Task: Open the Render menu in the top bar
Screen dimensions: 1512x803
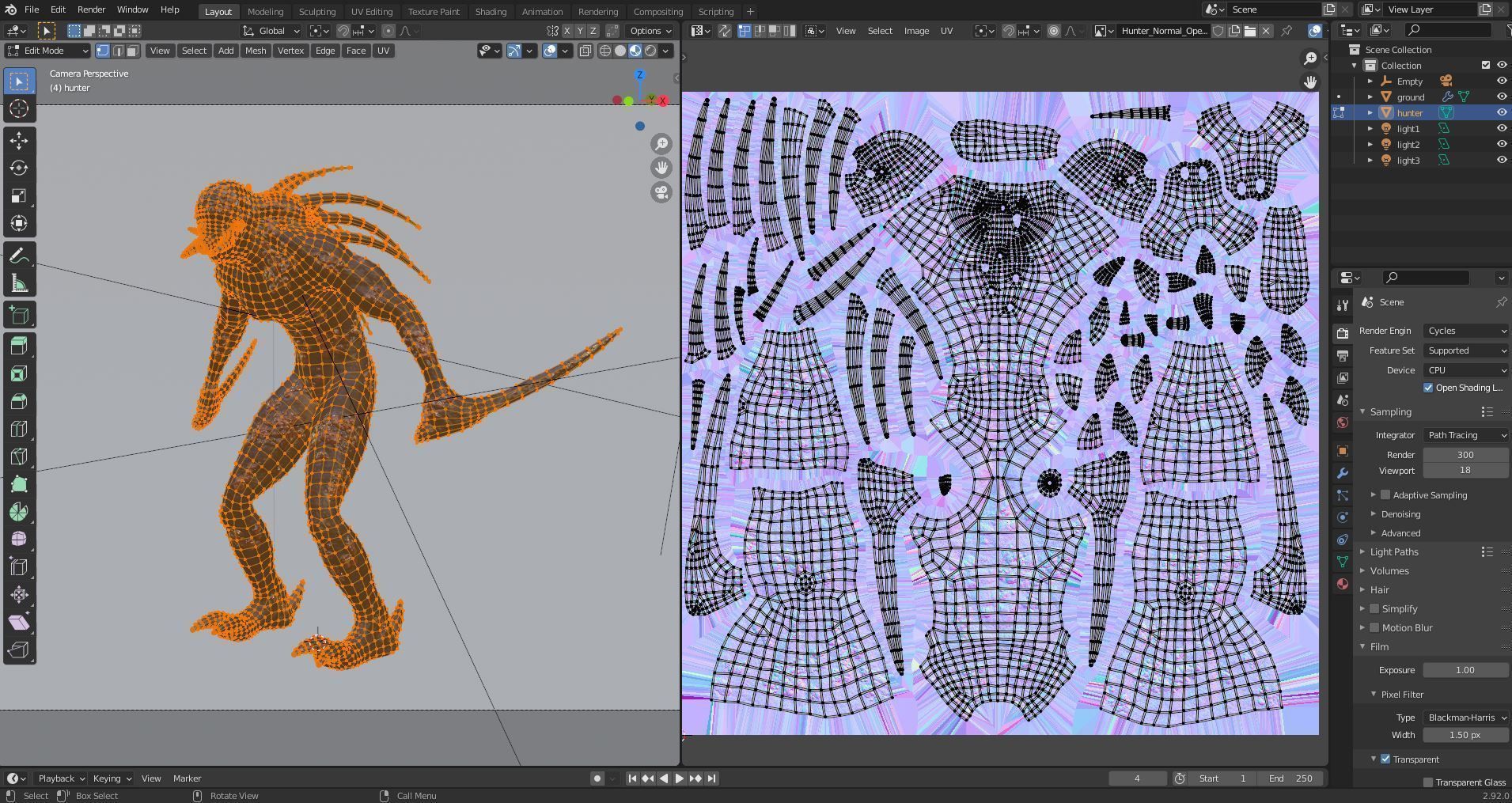Action: click(x=91, y=9)
